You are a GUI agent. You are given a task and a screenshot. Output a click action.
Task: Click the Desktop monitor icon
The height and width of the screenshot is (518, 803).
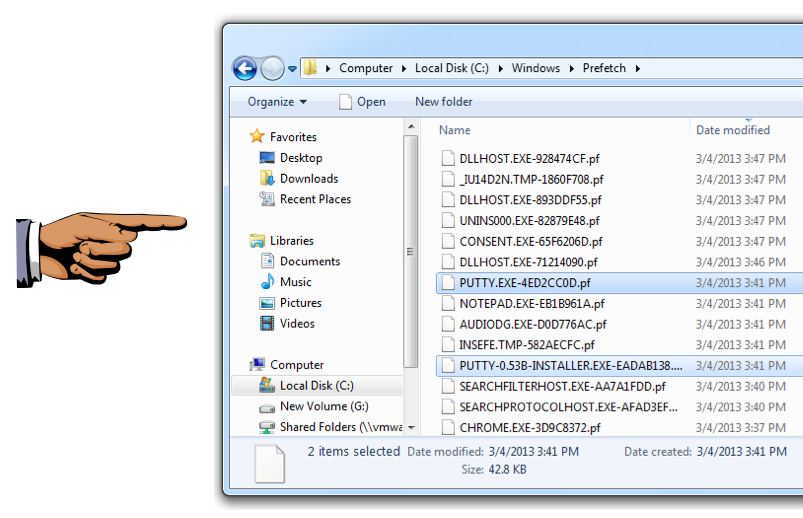click(x=267, y=157)
